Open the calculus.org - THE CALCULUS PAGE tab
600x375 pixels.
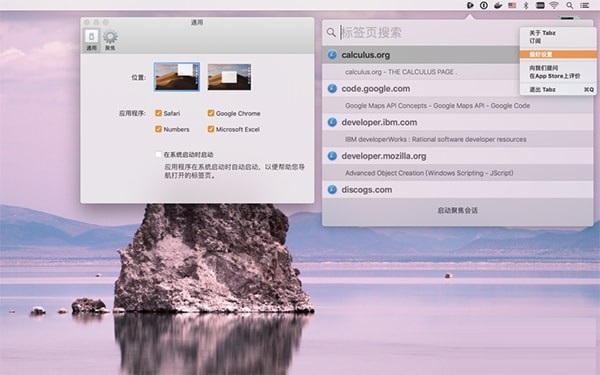421,72
